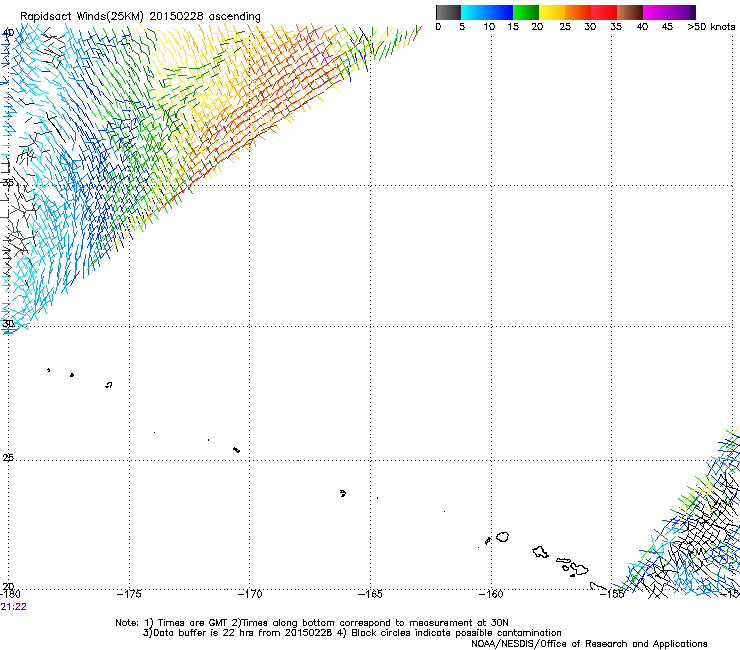Click the Oahu island outline on map
This screenshot has width=740, height=650.
coord(540,552)
